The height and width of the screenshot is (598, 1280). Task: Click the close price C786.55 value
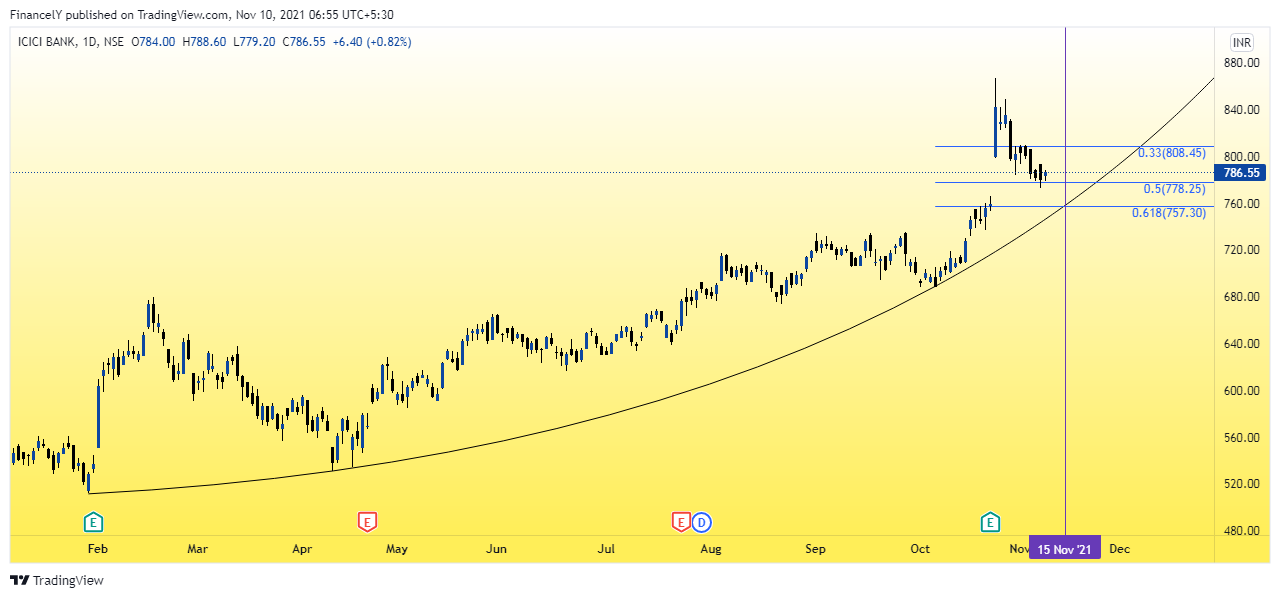(304, 42)
